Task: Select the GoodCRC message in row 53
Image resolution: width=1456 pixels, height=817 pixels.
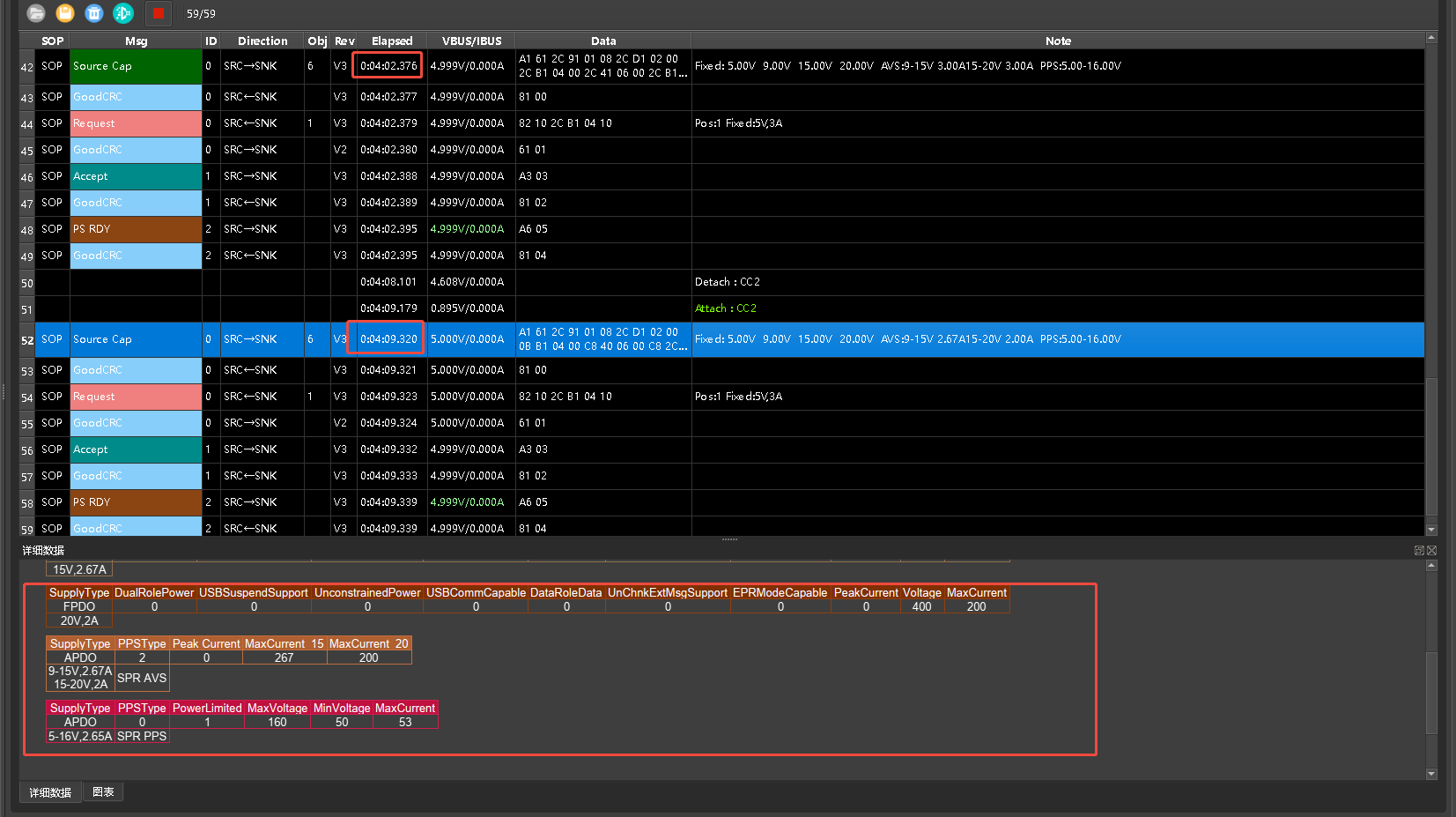Action: coord(136,370)
